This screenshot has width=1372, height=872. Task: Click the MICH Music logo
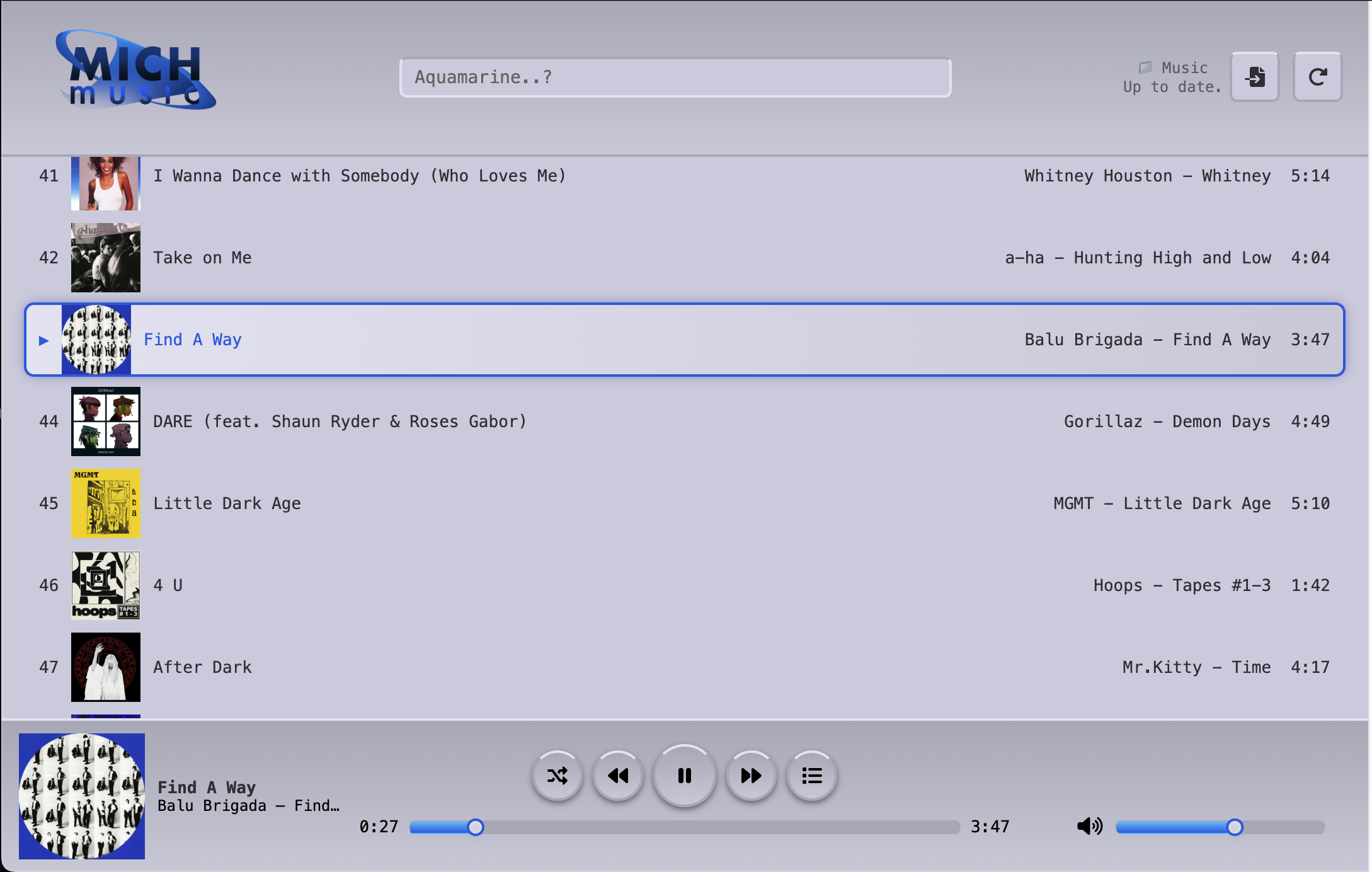point(136,71)
